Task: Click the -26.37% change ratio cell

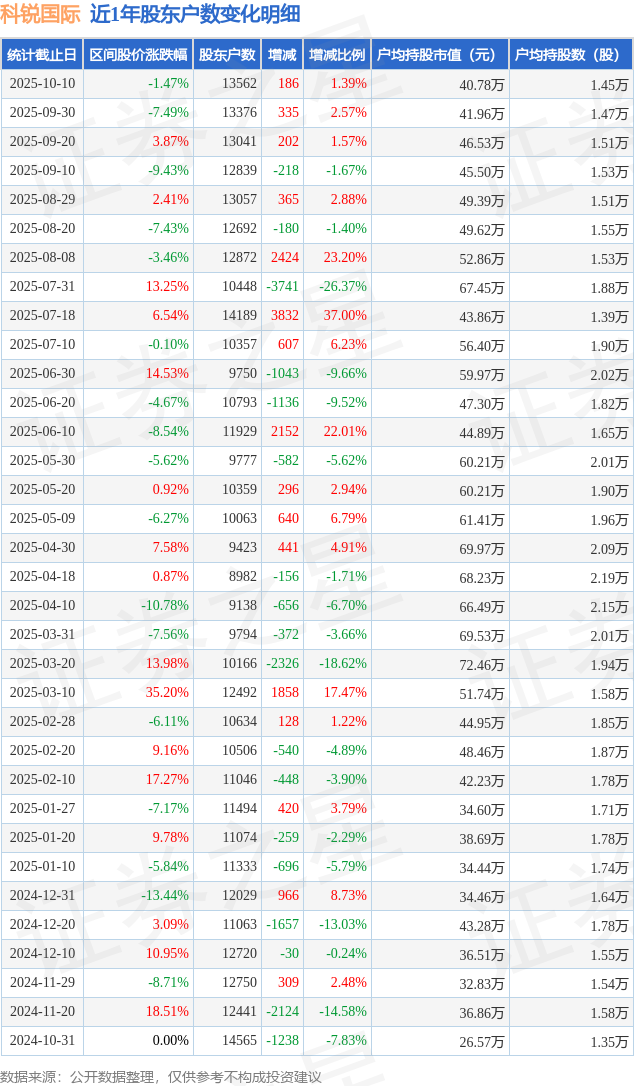Action: click(343, 287)
